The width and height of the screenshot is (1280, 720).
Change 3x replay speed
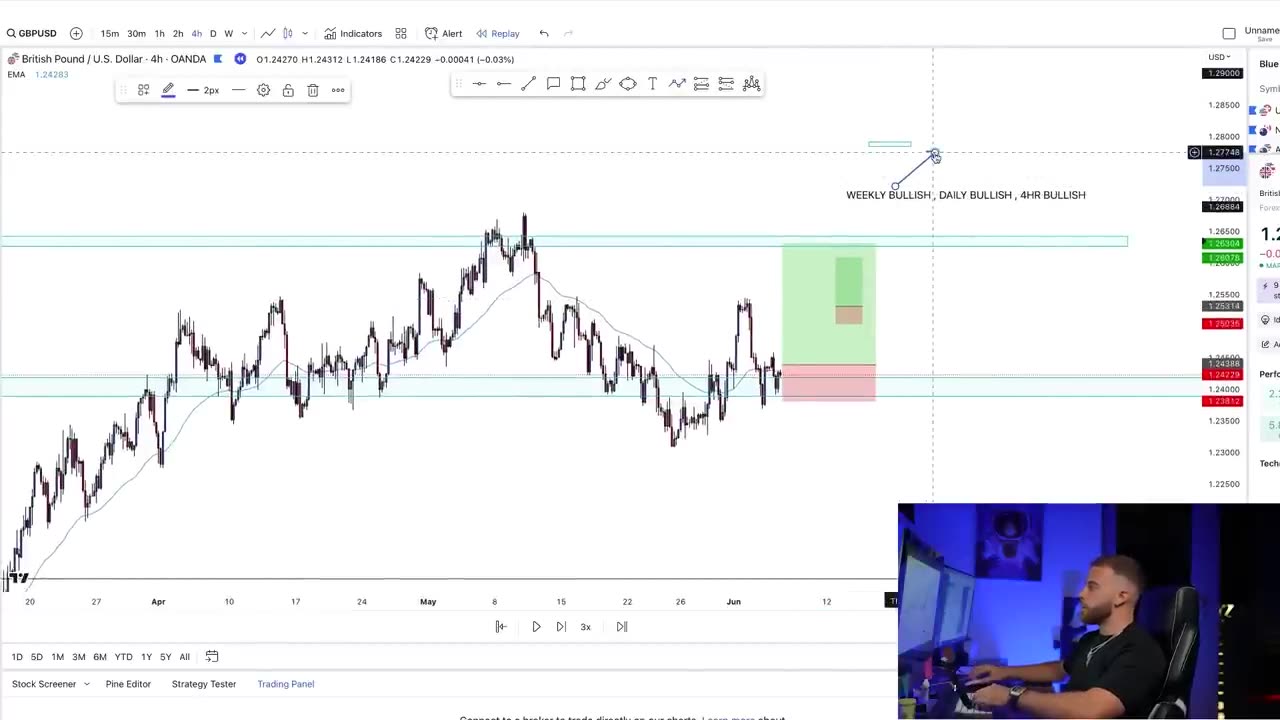pos(586,627)
